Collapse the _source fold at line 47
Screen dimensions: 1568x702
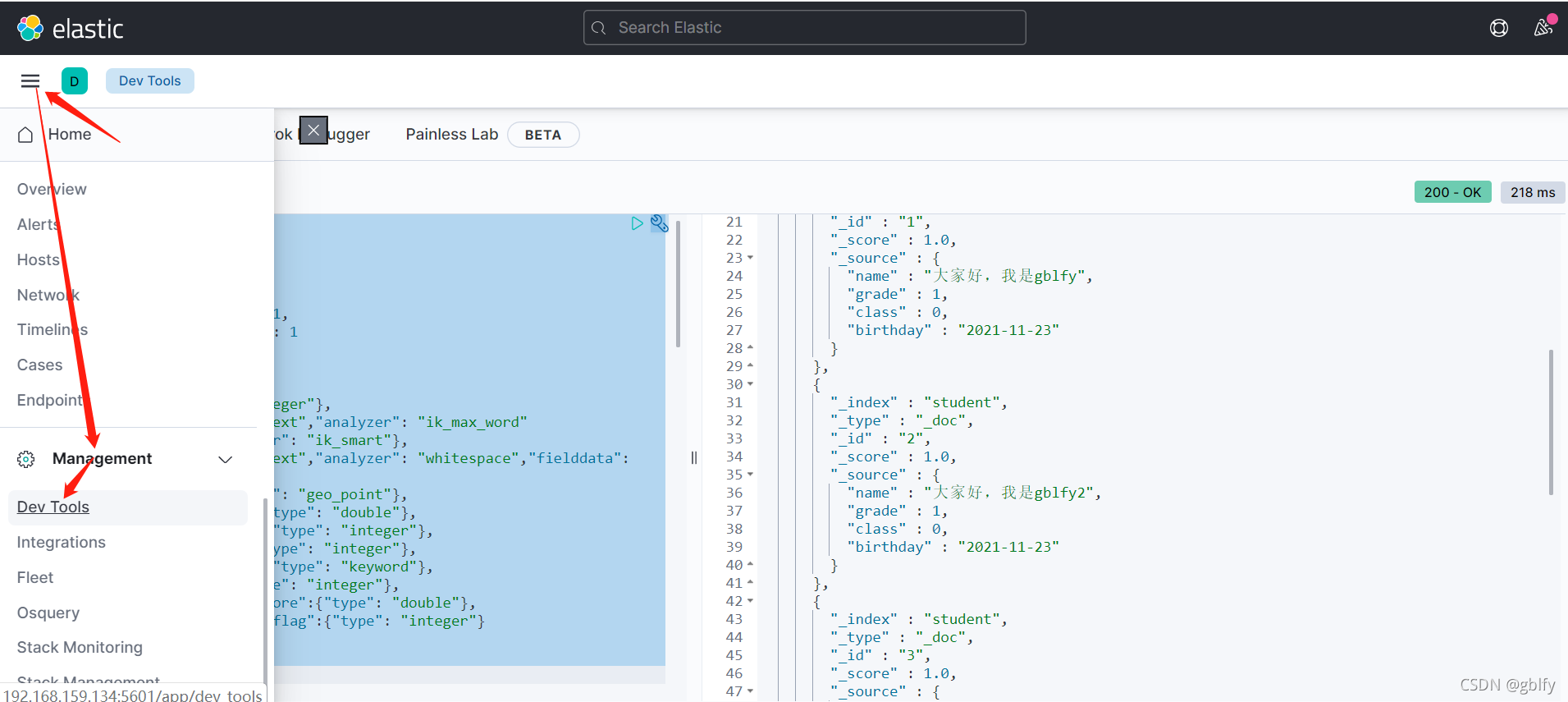pos(750,691)
